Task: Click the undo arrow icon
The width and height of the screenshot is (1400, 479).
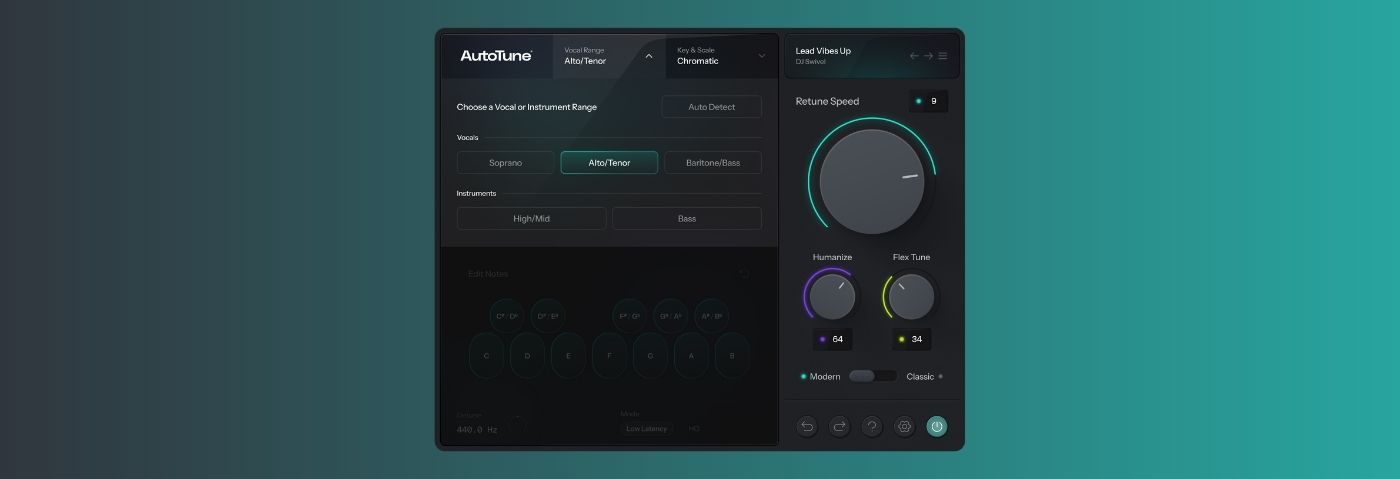Action: click(x=807, y=426)
